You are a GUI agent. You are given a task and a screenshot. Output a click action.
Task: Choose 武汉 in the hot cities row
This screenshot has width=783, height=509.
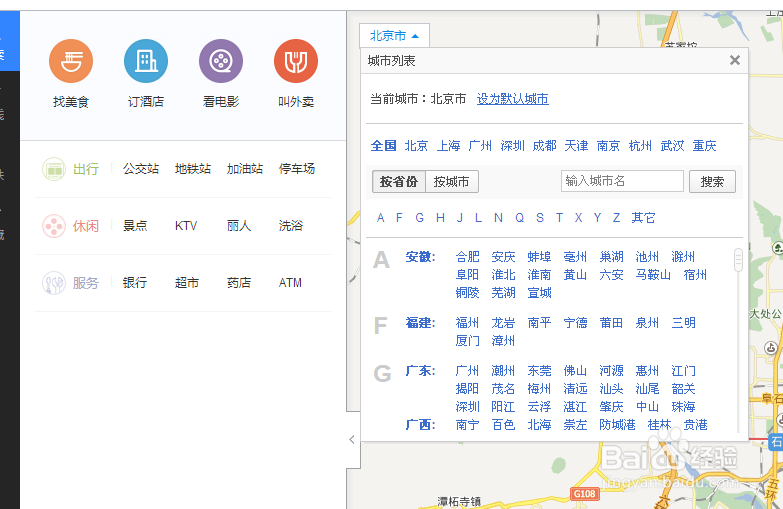click(672, 146)
